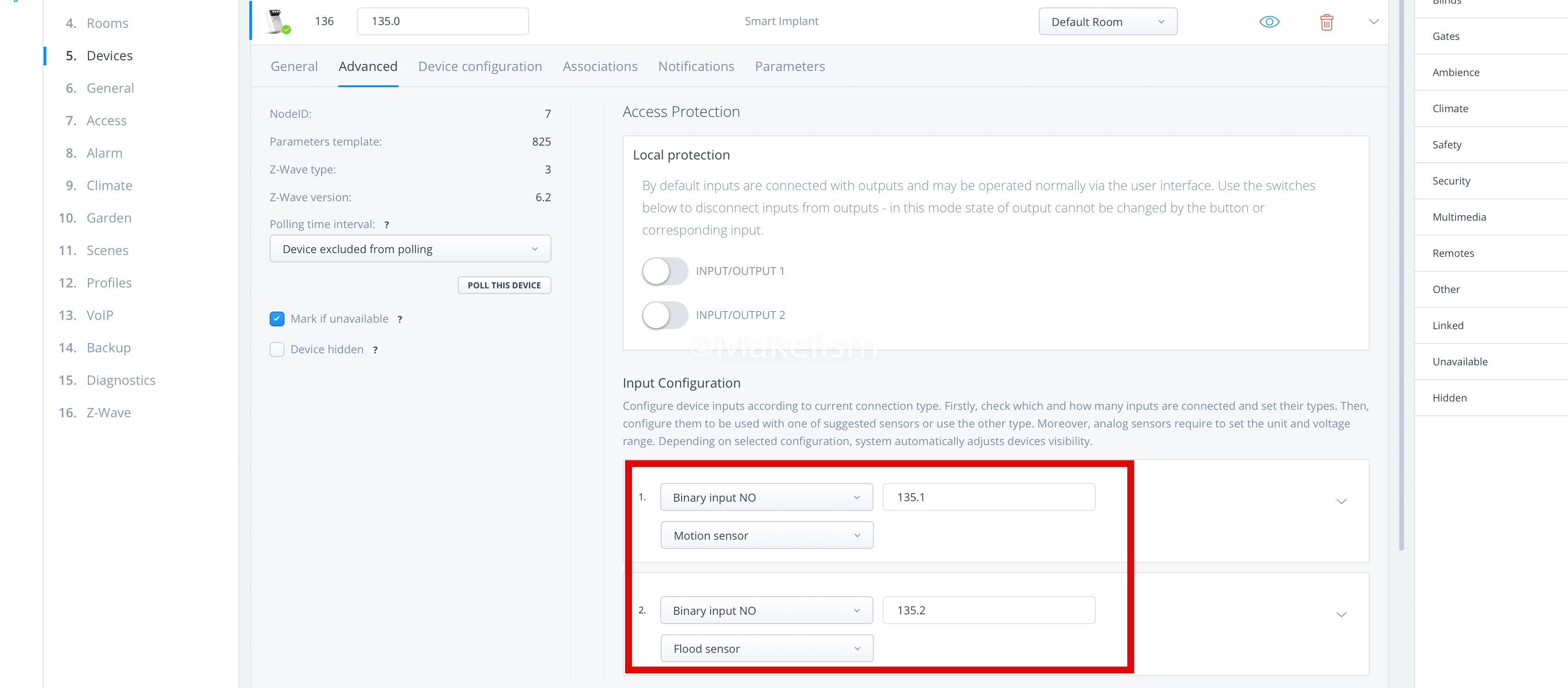Screen dimensions: 1568x688
Task: Open the Motion sensor type dropdown
Action: (x=766, y=536)
